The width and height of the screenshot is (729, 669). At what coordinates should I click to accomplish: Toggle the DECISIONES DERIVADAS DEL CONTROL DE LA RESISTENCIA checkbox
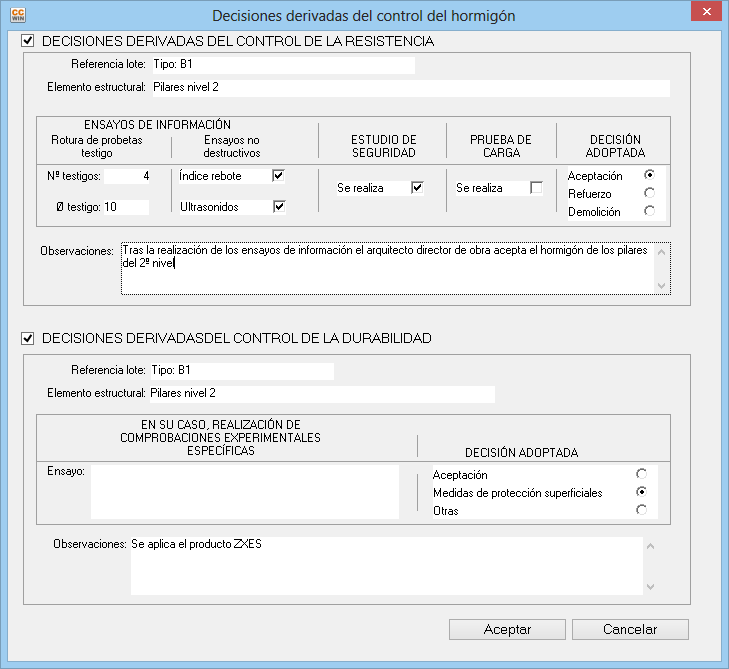27,41
